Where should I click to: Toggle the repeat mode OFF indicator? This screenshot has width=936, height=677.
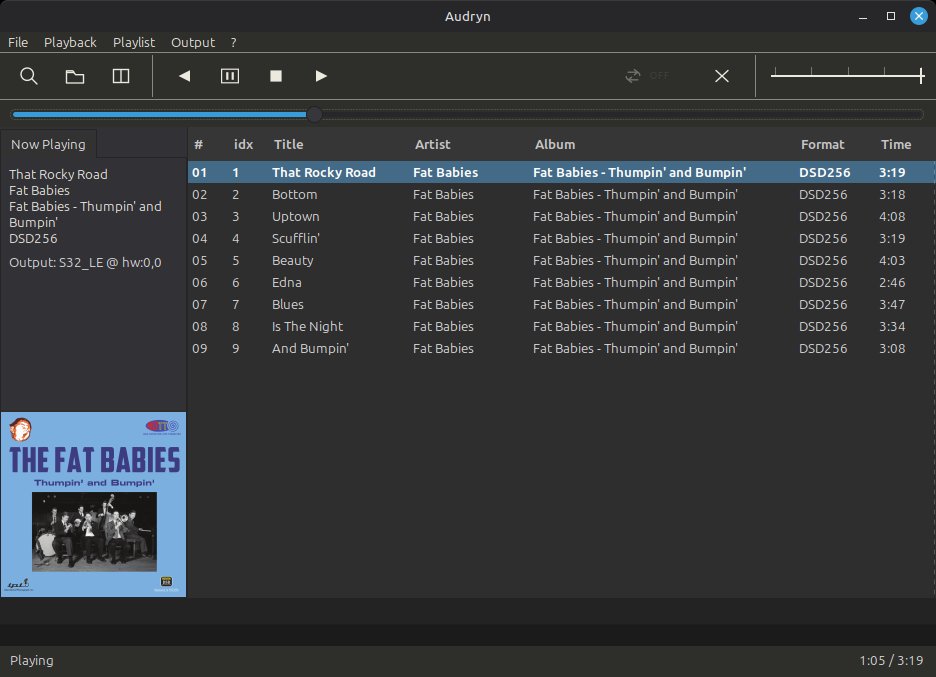pyautogui.click(x=647, y=76)
